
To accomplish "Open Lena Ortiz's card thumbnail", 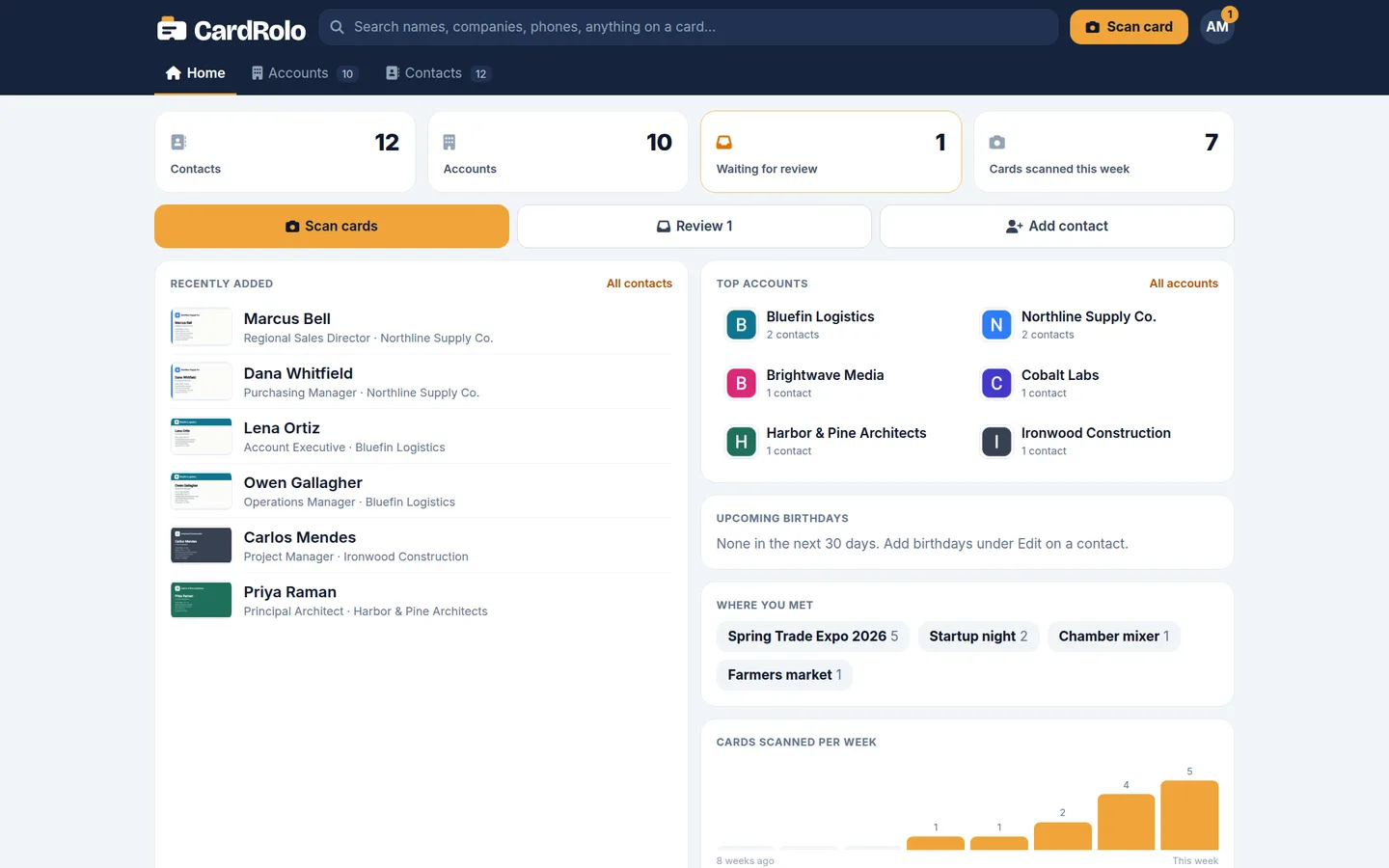I will coord(202,436).
